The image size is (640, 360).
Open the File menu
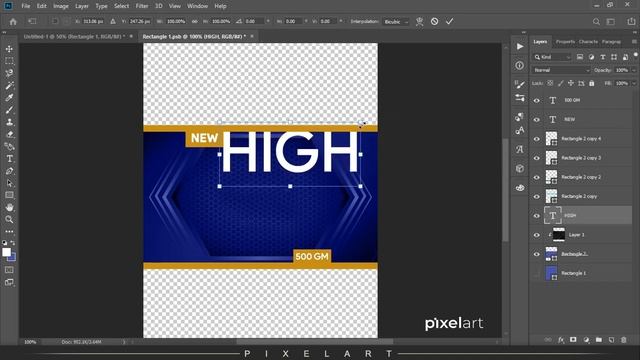26,6
